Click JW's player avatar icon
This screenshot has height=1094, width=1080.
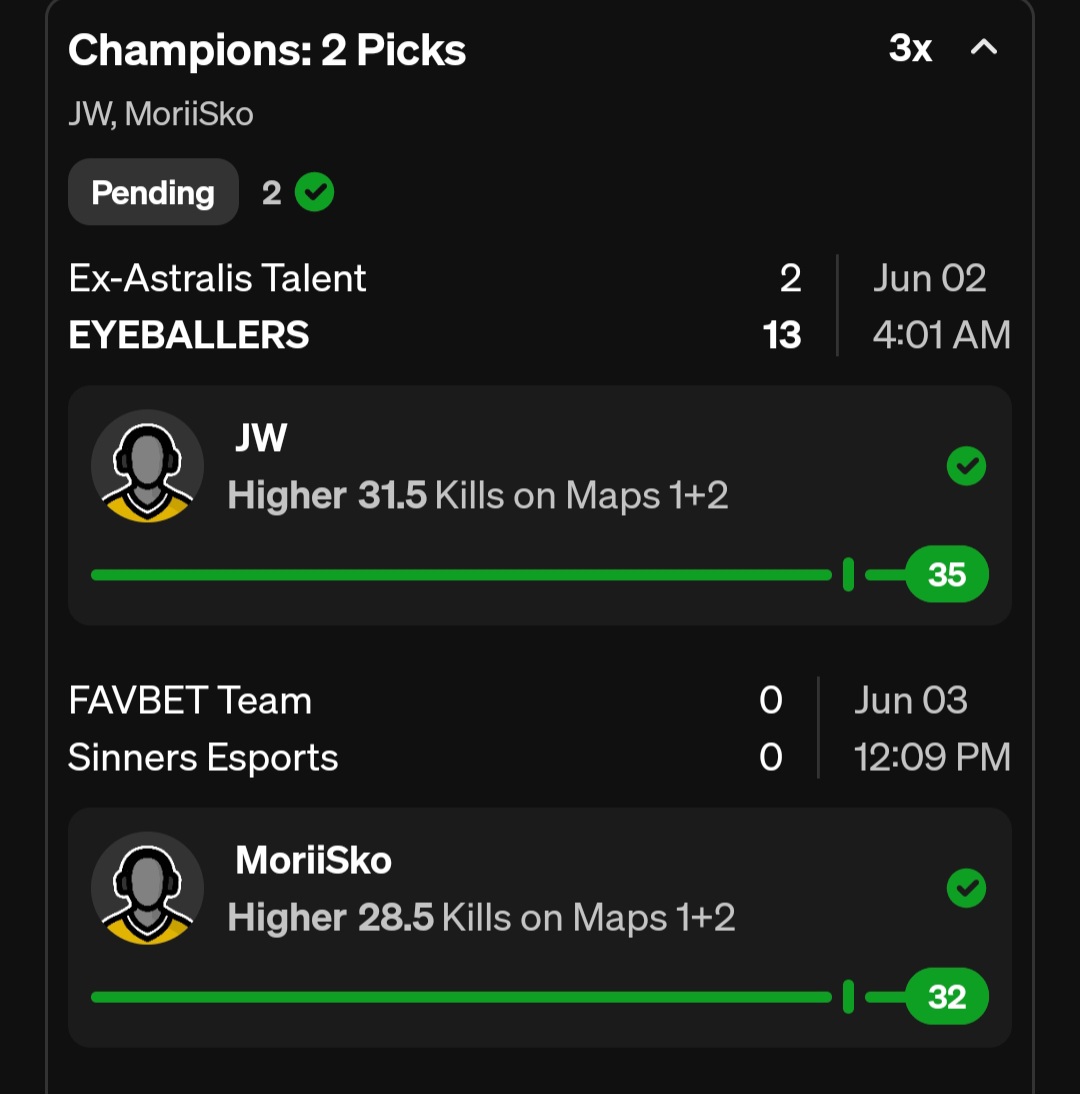click(x=147, y=466)
